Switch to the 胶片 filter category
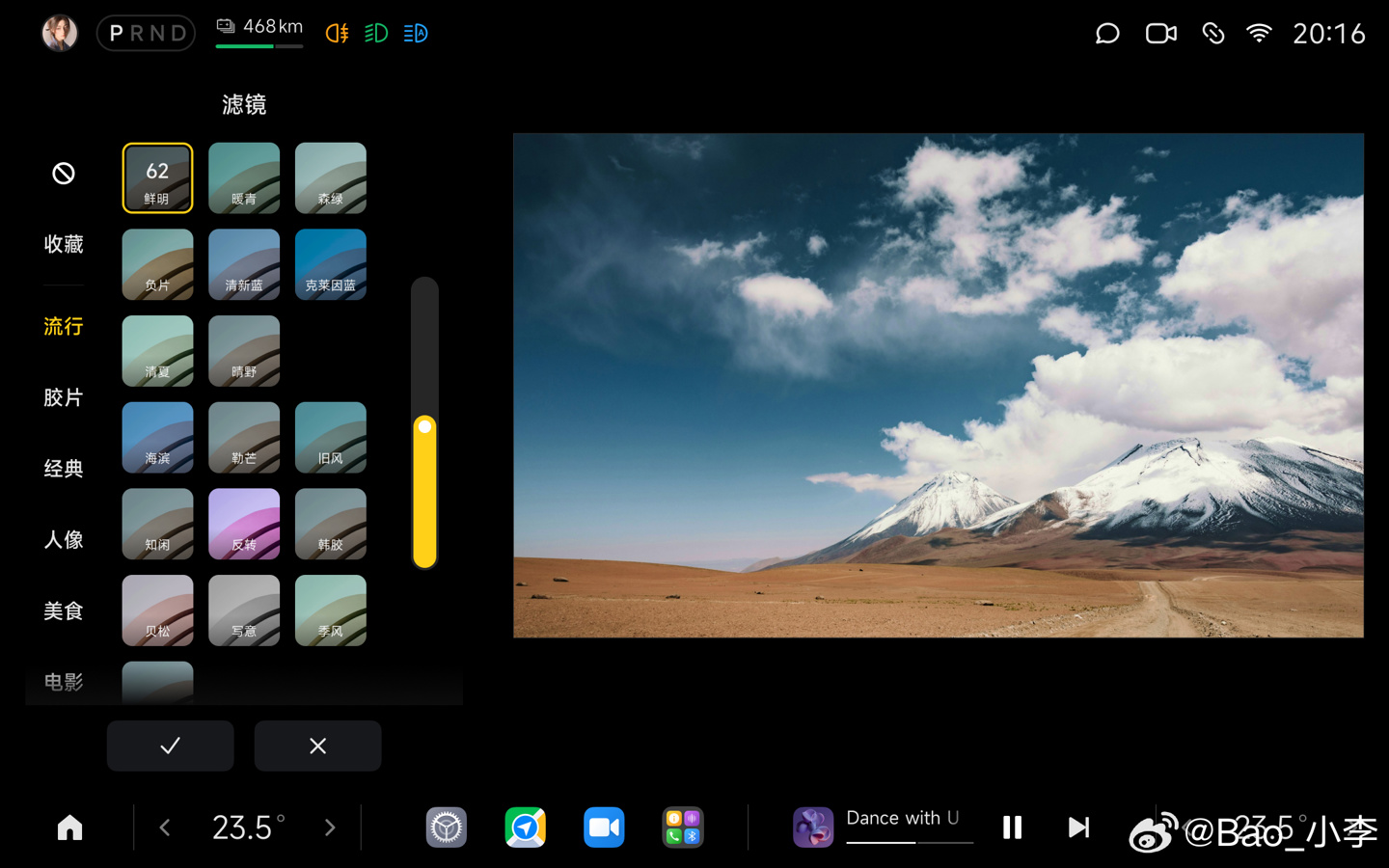Viewport: 1389px width, 868px height. pyautogui.click(x=64, y=397)
